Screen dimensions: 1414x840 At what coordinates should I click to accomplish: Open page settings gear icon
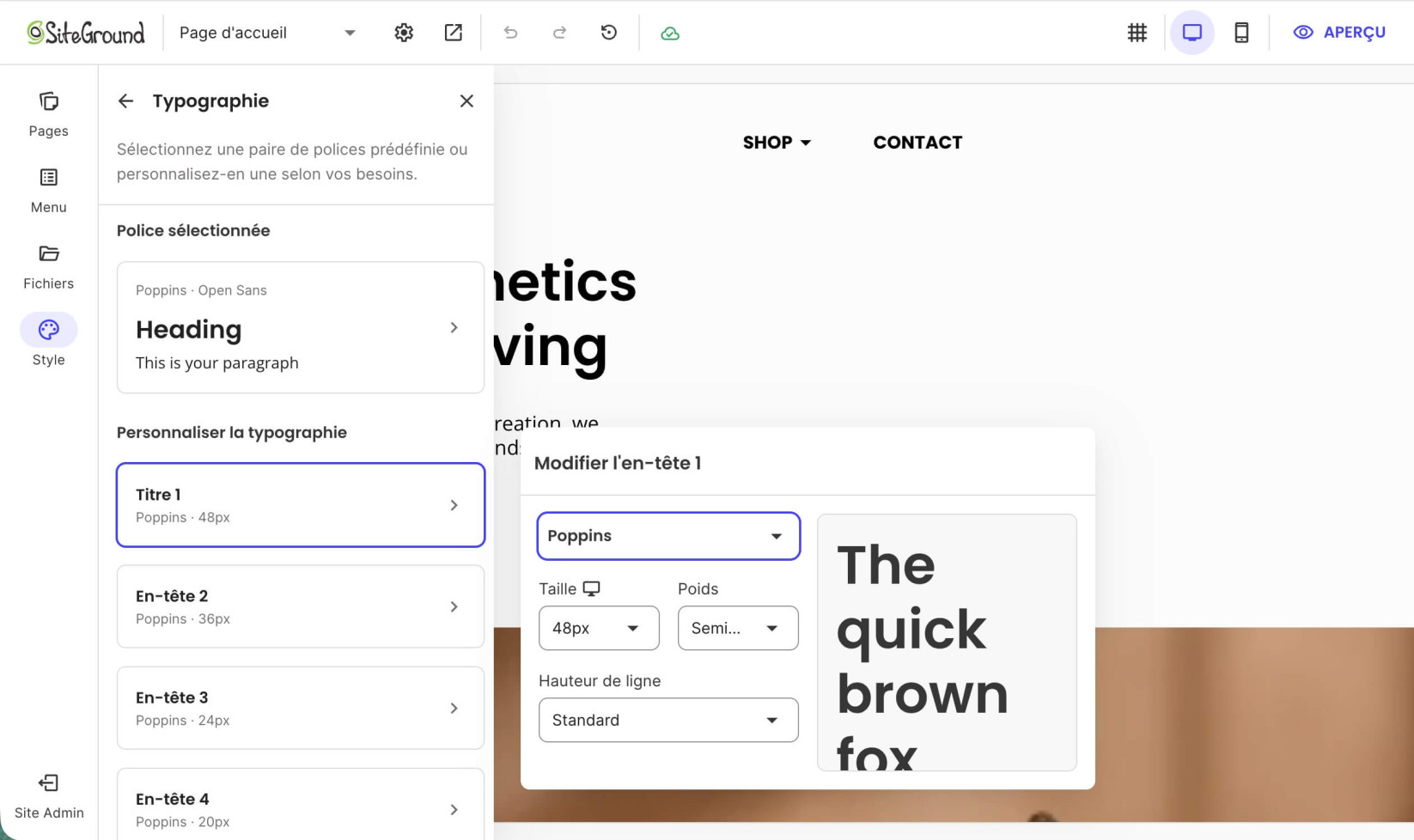[x=404, y=33]
